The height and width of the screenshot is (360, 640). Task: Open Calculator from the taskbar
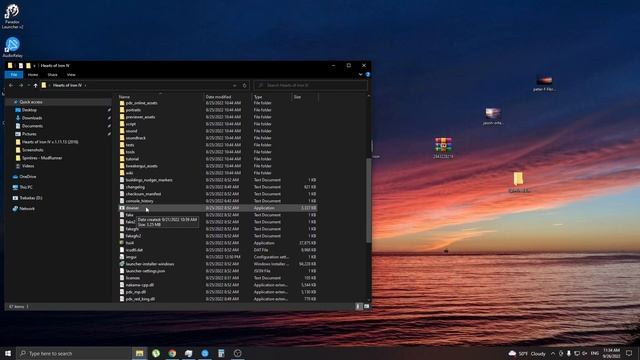click(221, 353)
